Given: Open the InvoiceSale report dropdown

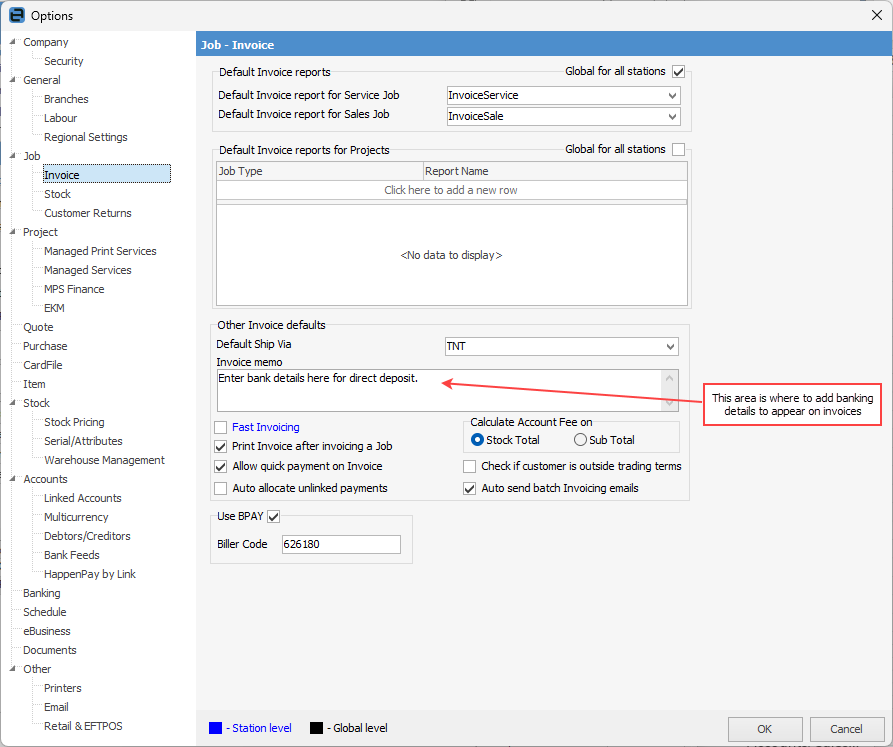Looking at the screenshot, I should tap(670, 116).
